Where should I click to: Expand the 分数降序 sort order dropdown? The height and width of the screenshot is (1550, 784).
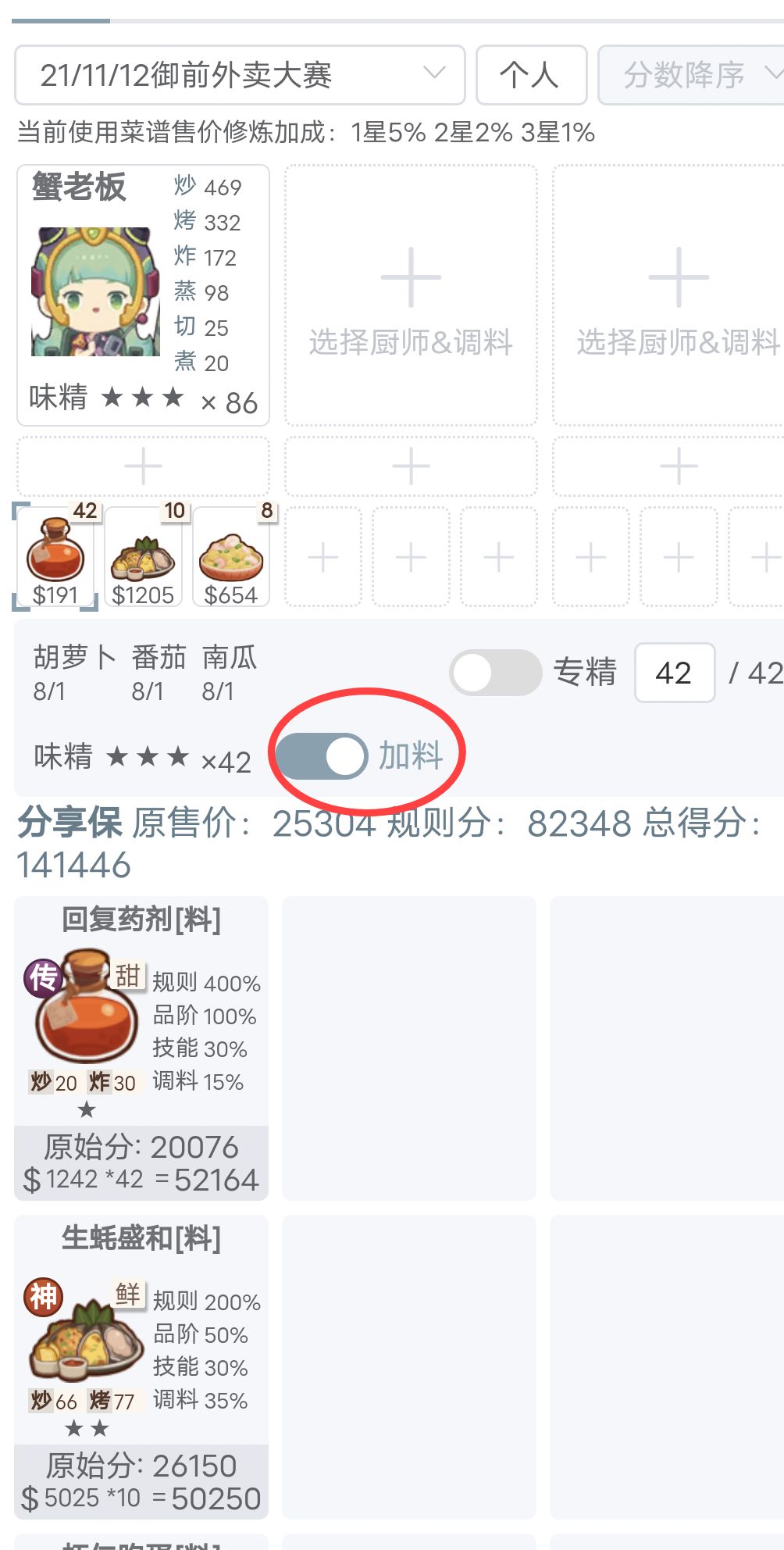tap(691, 75)
